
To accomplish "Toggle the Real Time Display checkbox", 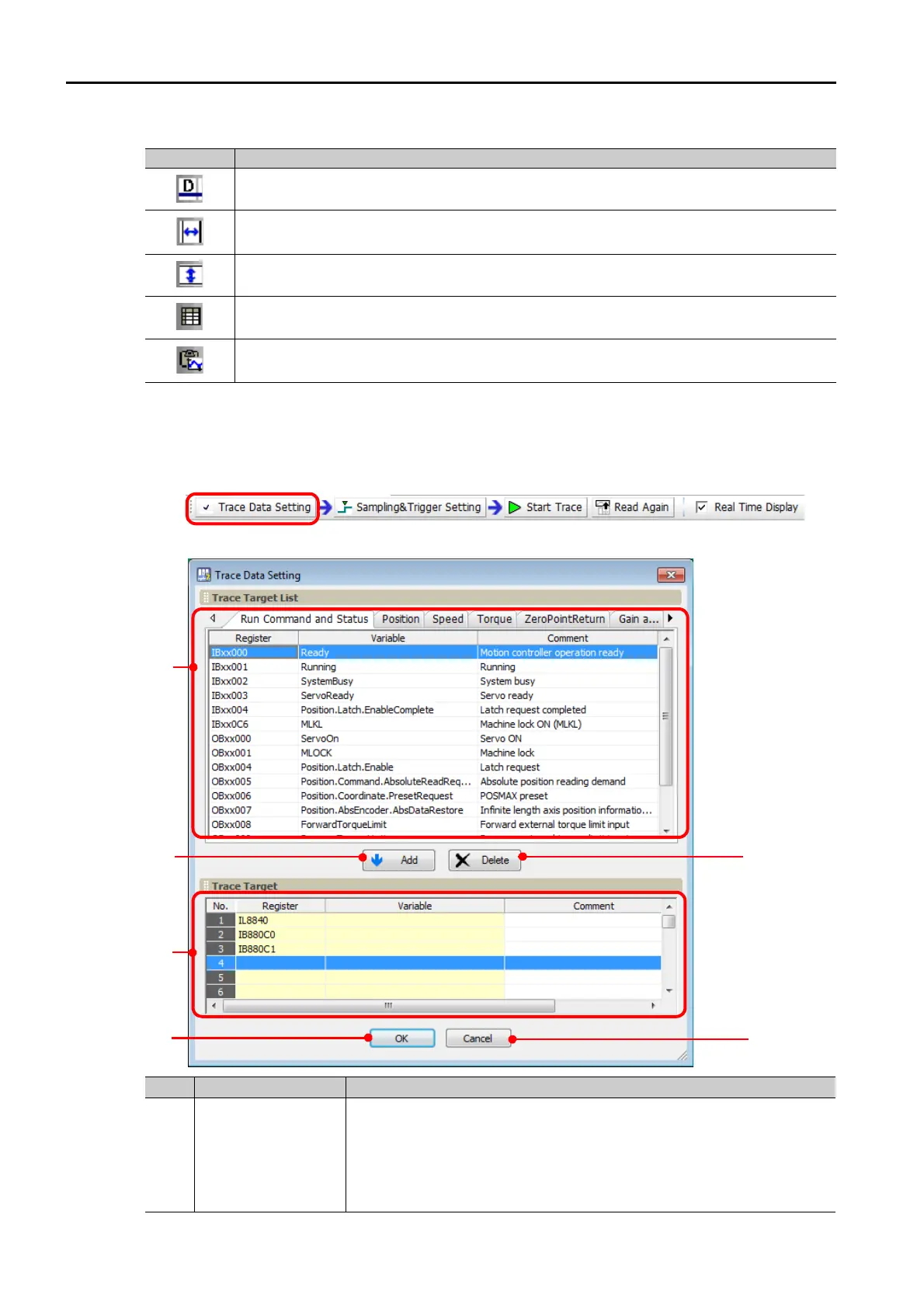I will 701,507.
